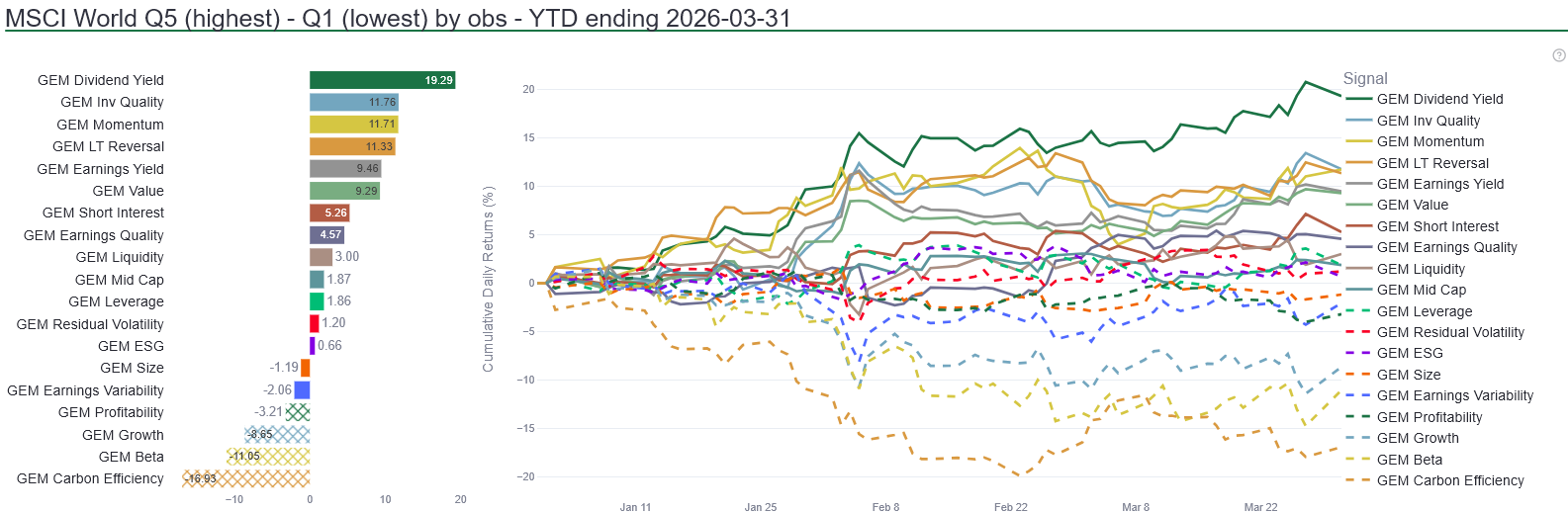Click the GEM Dividend Yield 19.29 bar
1568x513 pixels.
382,80
